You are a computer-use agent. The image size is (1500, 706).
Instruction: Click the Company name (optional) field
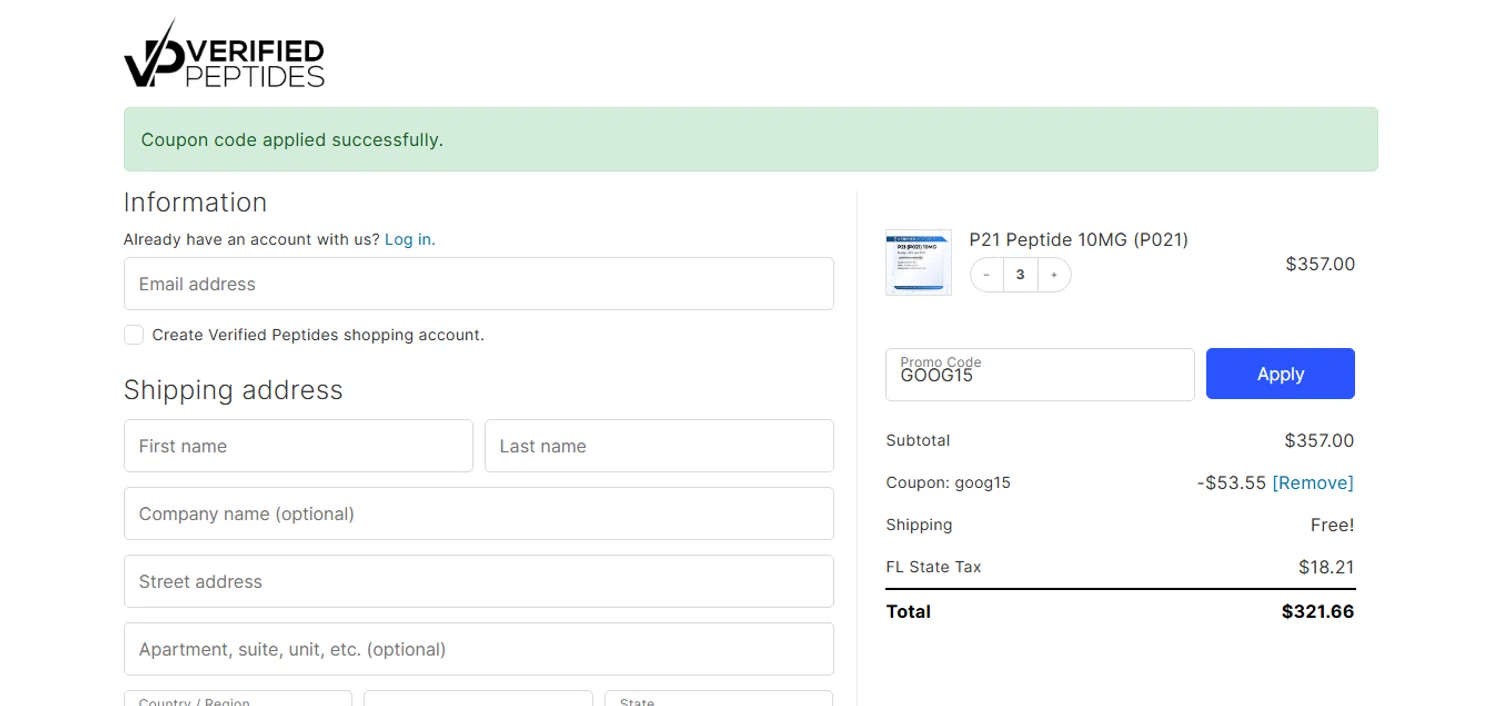479,514
